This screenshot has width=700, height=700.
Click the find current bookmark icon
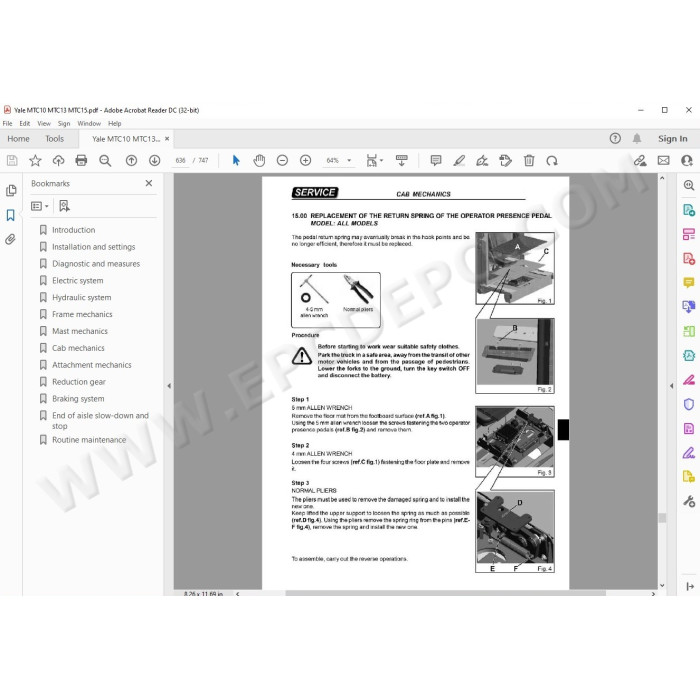(x=64, y=206)
